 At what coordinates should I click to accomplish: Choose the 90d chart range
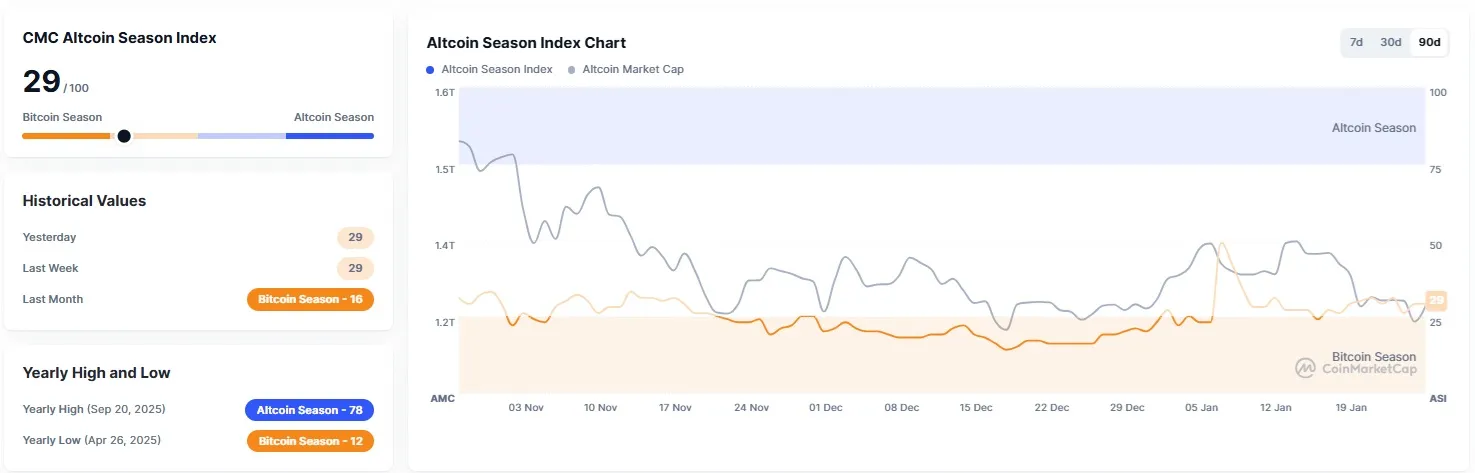1429,42
